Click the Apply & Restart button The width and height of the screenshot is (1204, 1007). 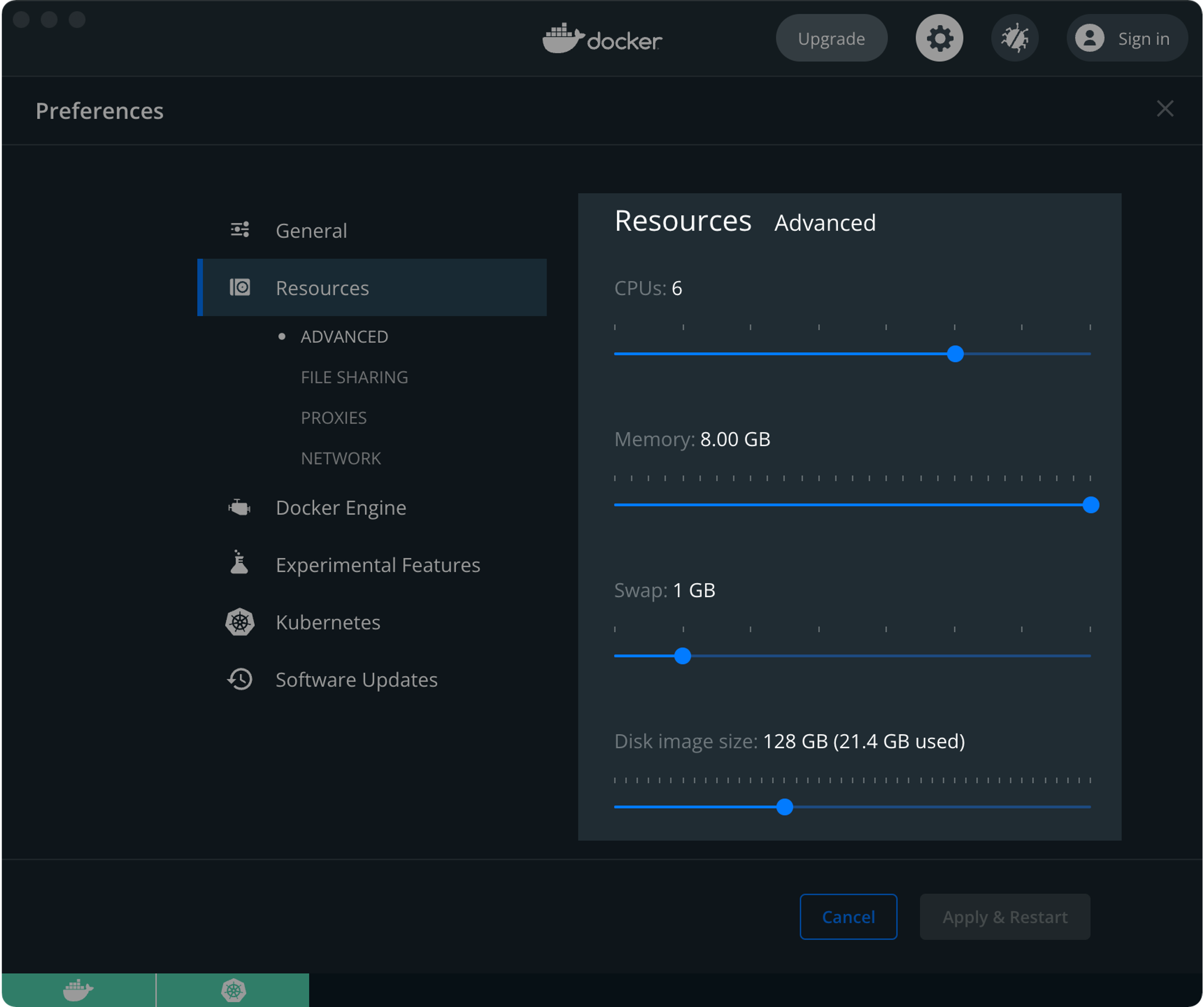1004,916
